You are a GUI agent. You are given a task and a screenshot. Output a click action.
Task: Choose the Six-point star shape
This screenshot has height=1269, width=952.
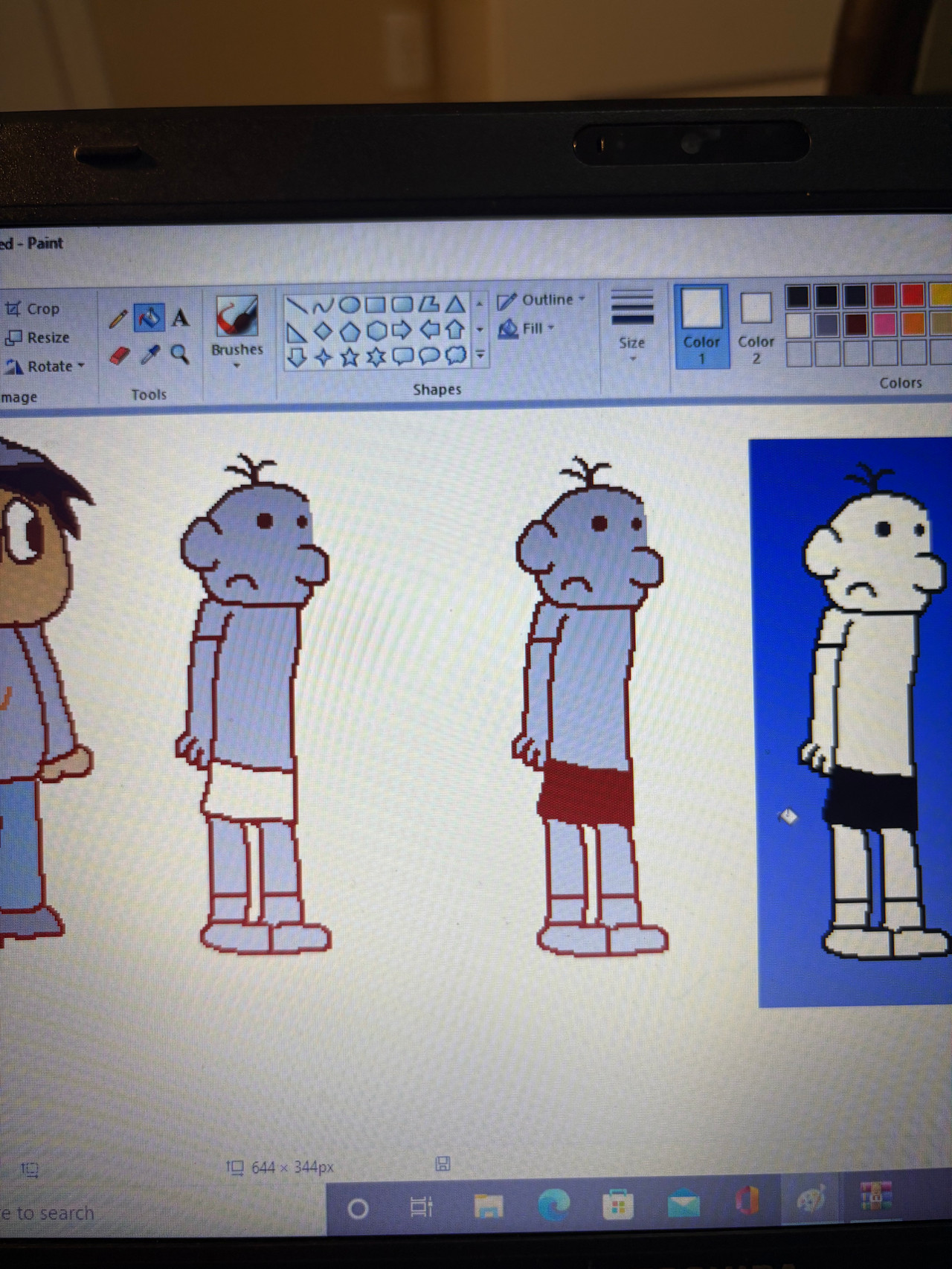(x=376, y=357)
